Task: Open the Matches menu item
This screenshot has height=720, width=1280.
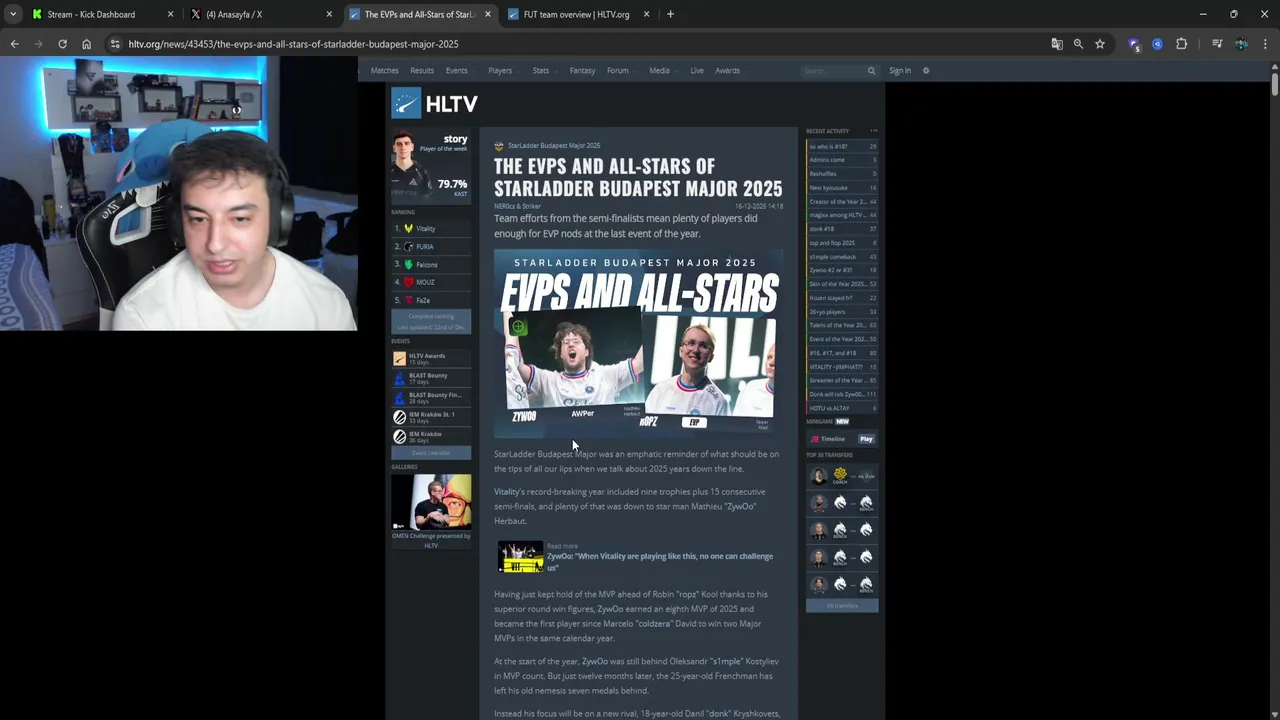Action: 385,71
